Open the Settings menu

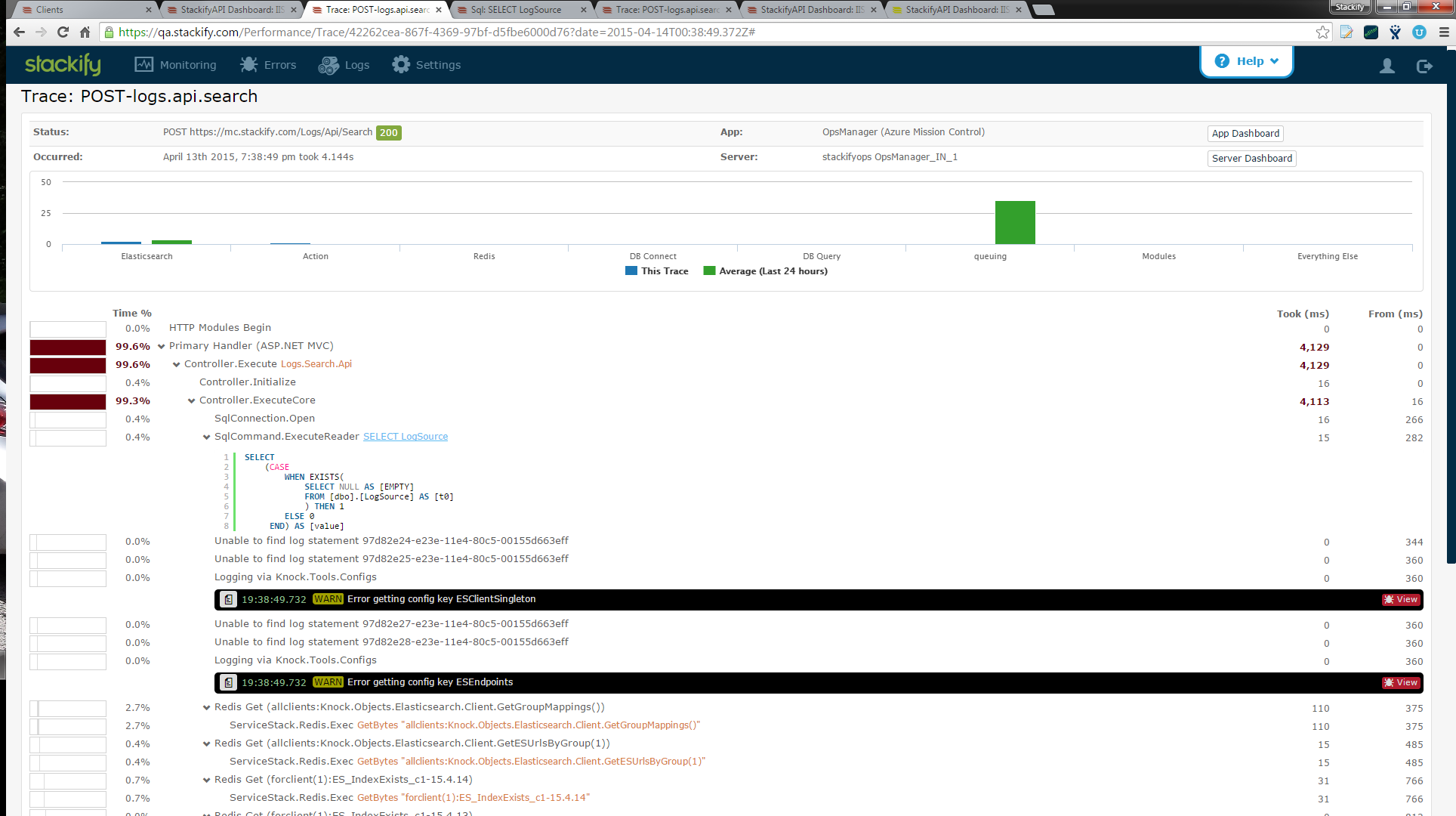click(426, 65)
